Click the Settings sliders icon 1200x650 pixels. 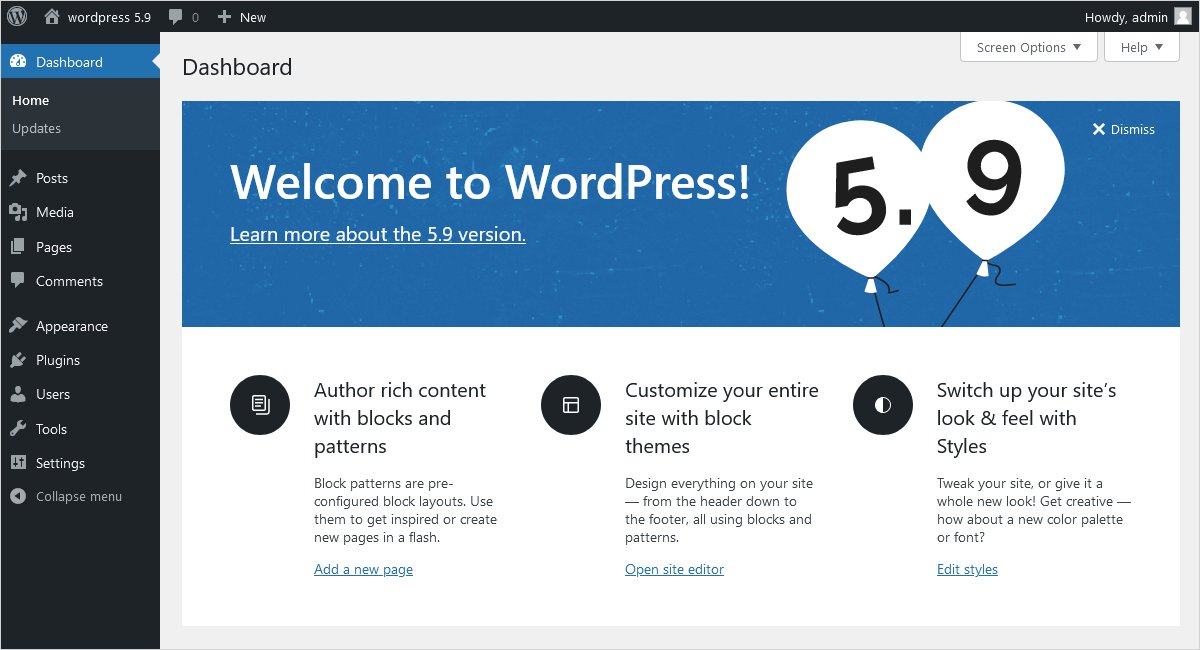pyautogui.click(x=18, y=463)
